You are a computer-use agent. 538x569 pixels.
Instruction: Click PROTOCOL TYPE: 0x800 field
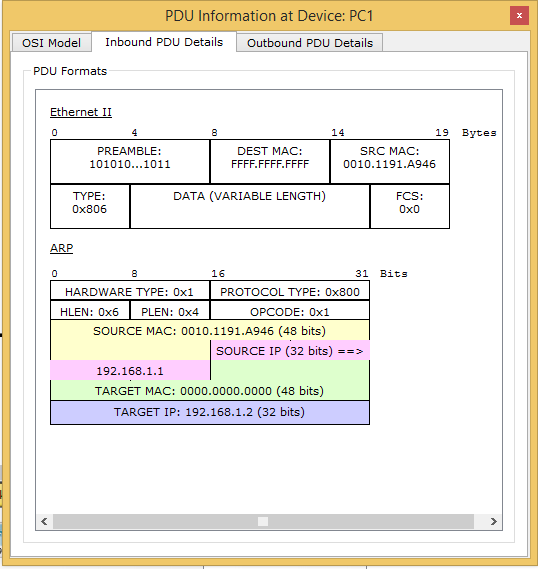click(289, 291)
